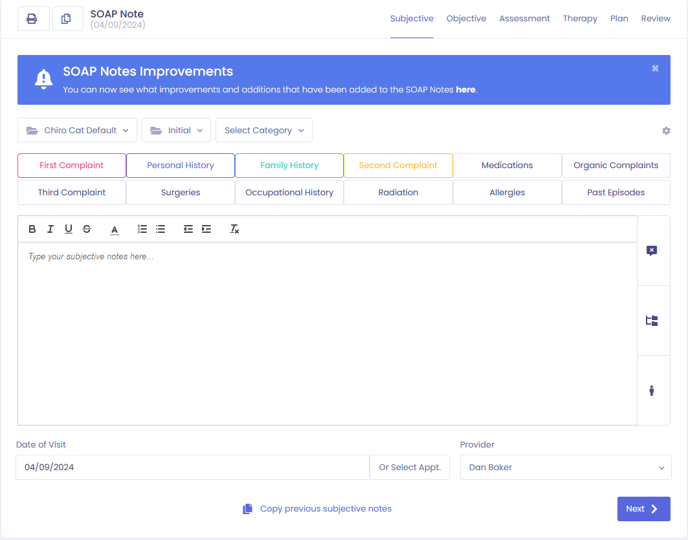Click the Or Select Appt. button
This screenshot has width=688, height=540.
410,467
